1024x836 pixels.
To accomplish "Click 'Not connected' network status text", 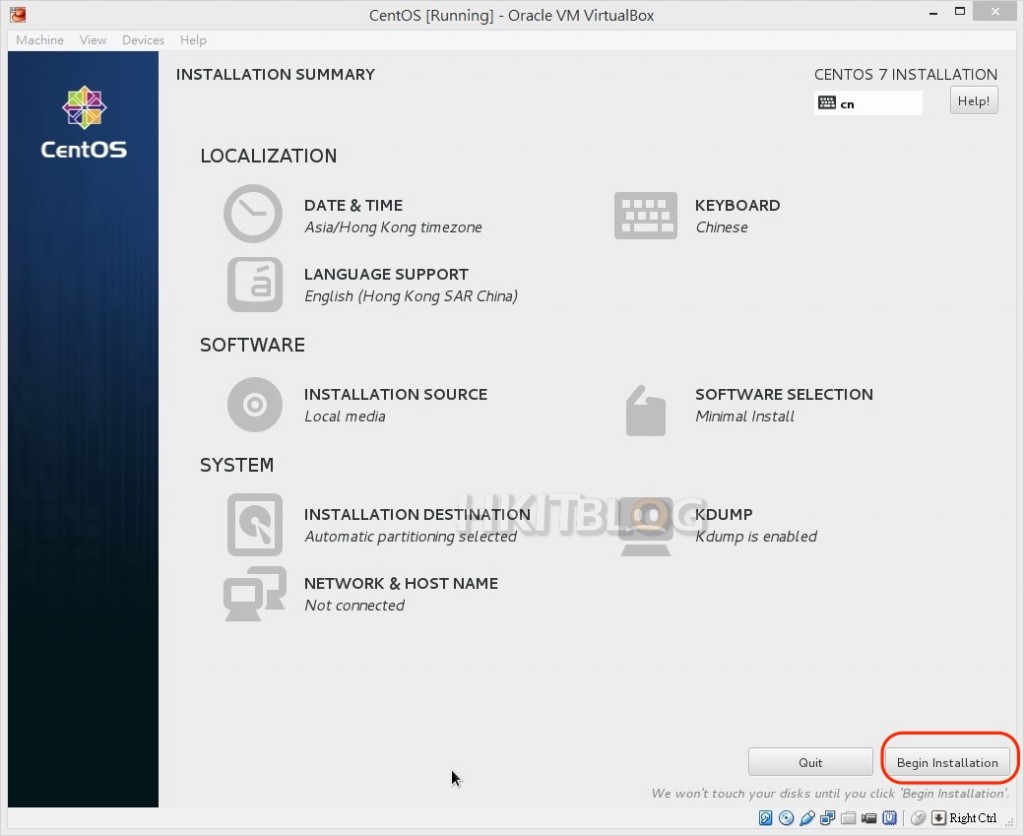I will [354, 605].
